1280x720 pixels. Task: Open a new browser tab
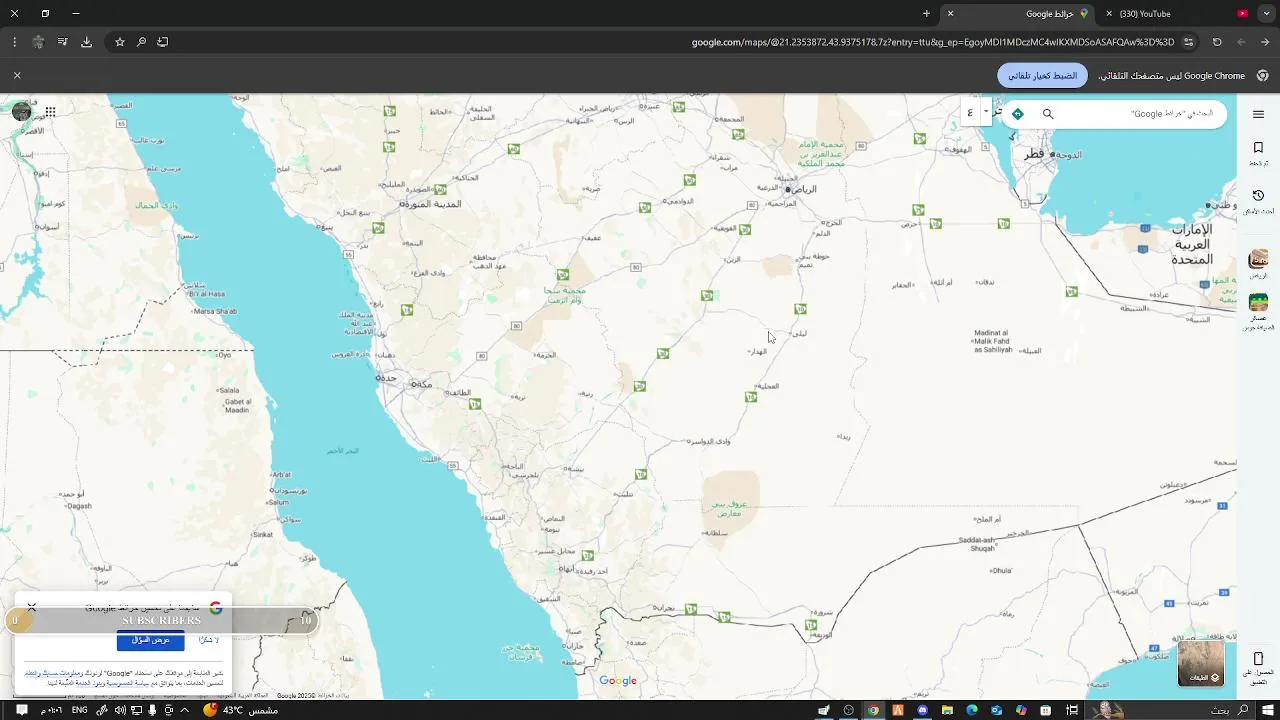[x=926, y=14]
